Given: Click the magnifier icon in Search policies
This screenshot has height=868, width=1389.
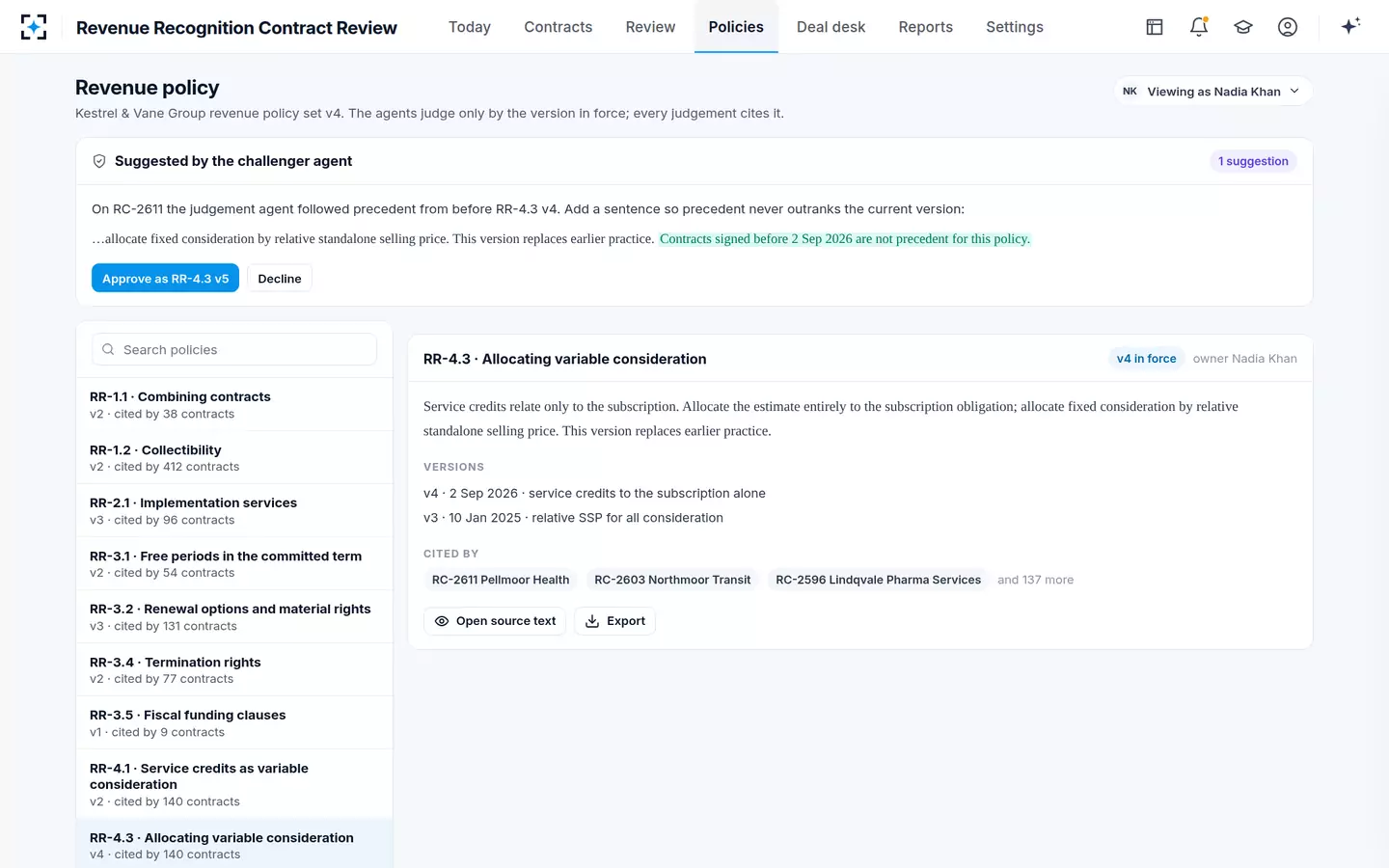Looking at the screenshot, I should pyautogui.click(x=109, y=349).
